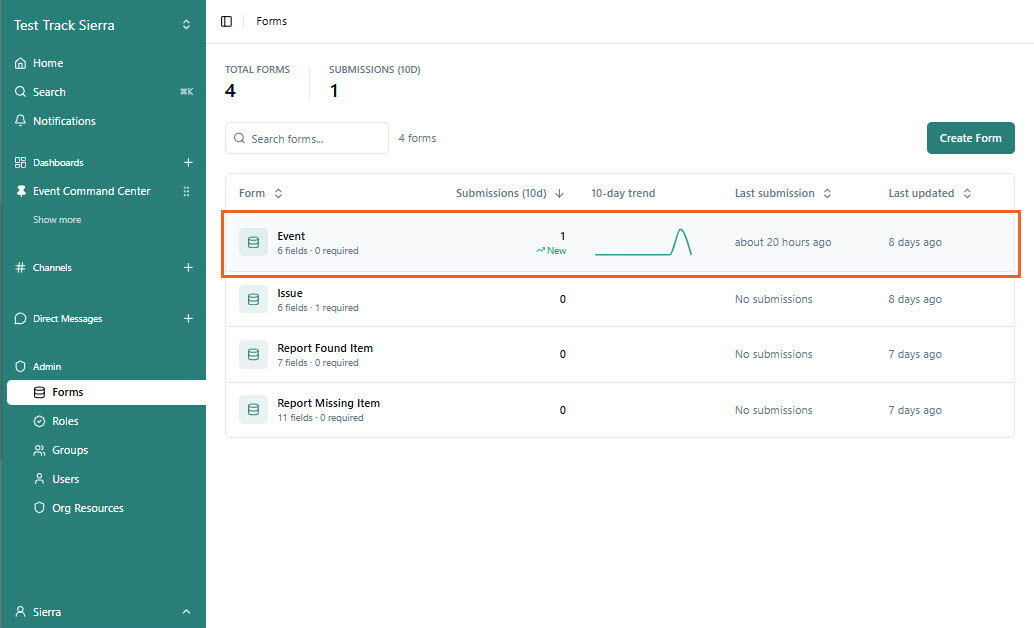The height and width of the screenshot is (628, 1034).
Task: Click the Search forms input field
Action: pos(307,139)
